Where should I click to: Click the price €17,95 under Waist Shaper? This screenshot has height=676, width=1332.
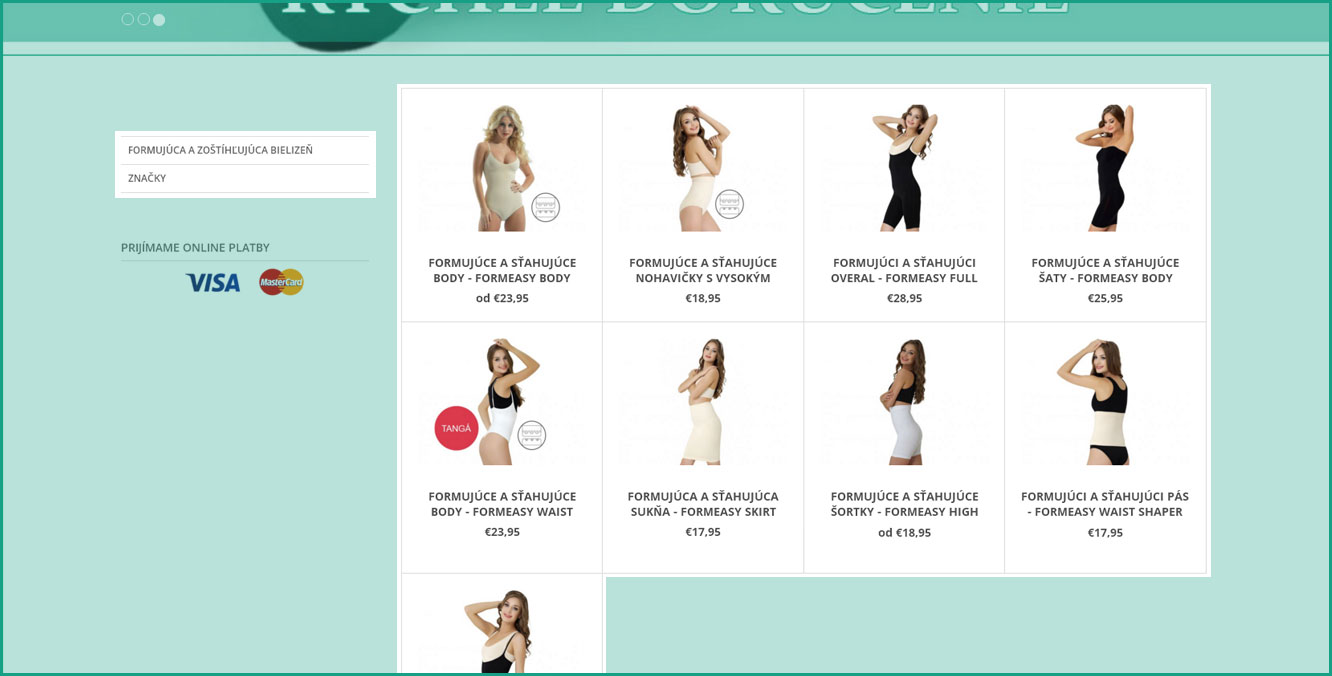tap(1105, 533)
